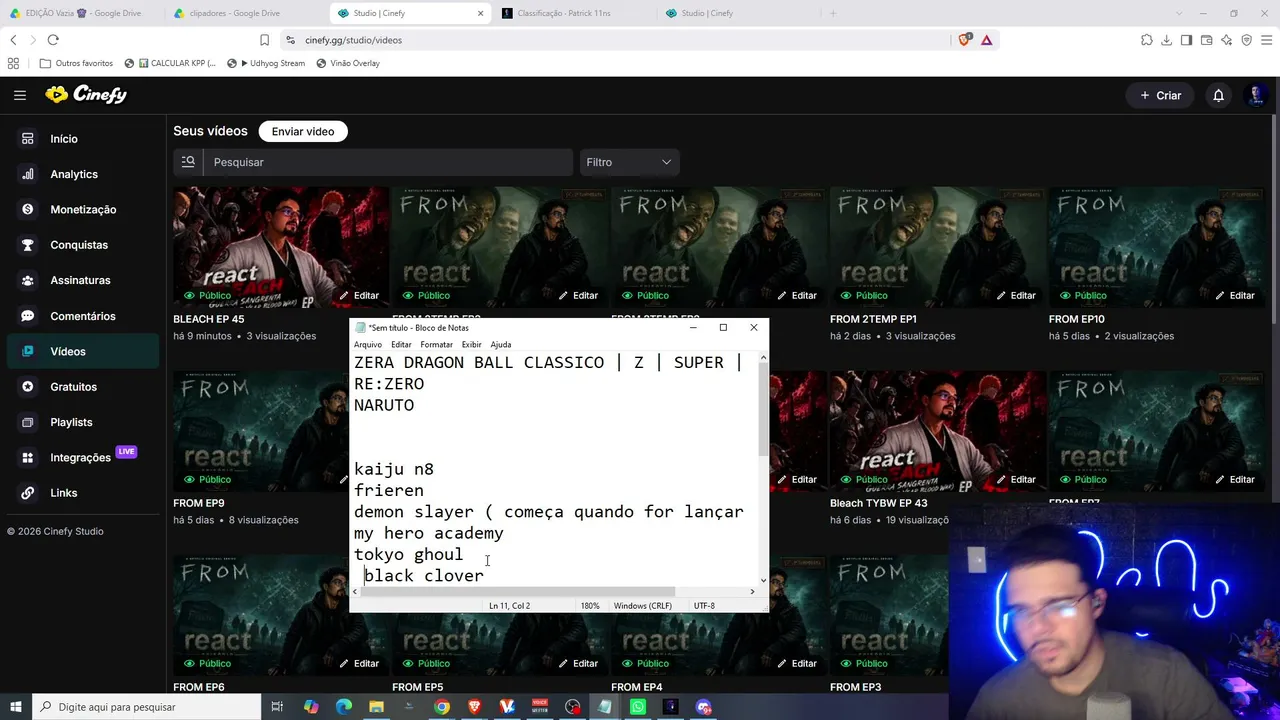The height and width of the screenshot is (720, 1280).
Task: Open Task View on the taskbar
Action: [x=277, y=707]
